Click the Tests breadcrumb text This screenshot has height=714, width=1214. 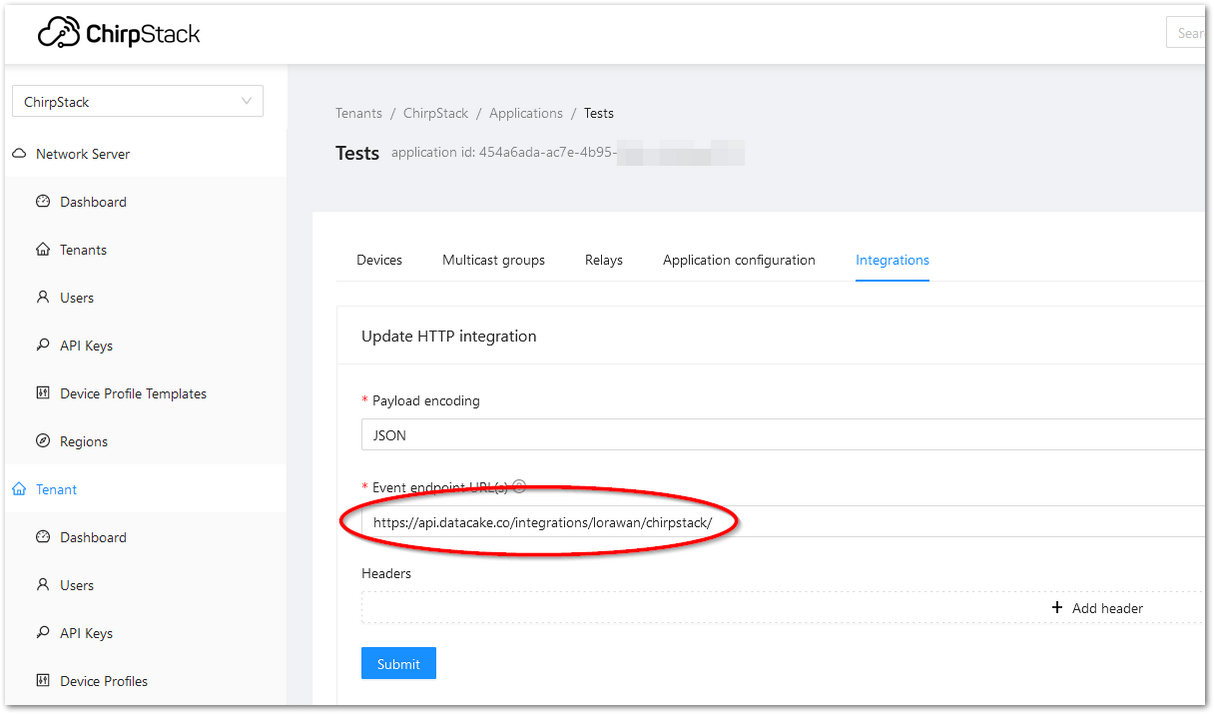[599, 113]
